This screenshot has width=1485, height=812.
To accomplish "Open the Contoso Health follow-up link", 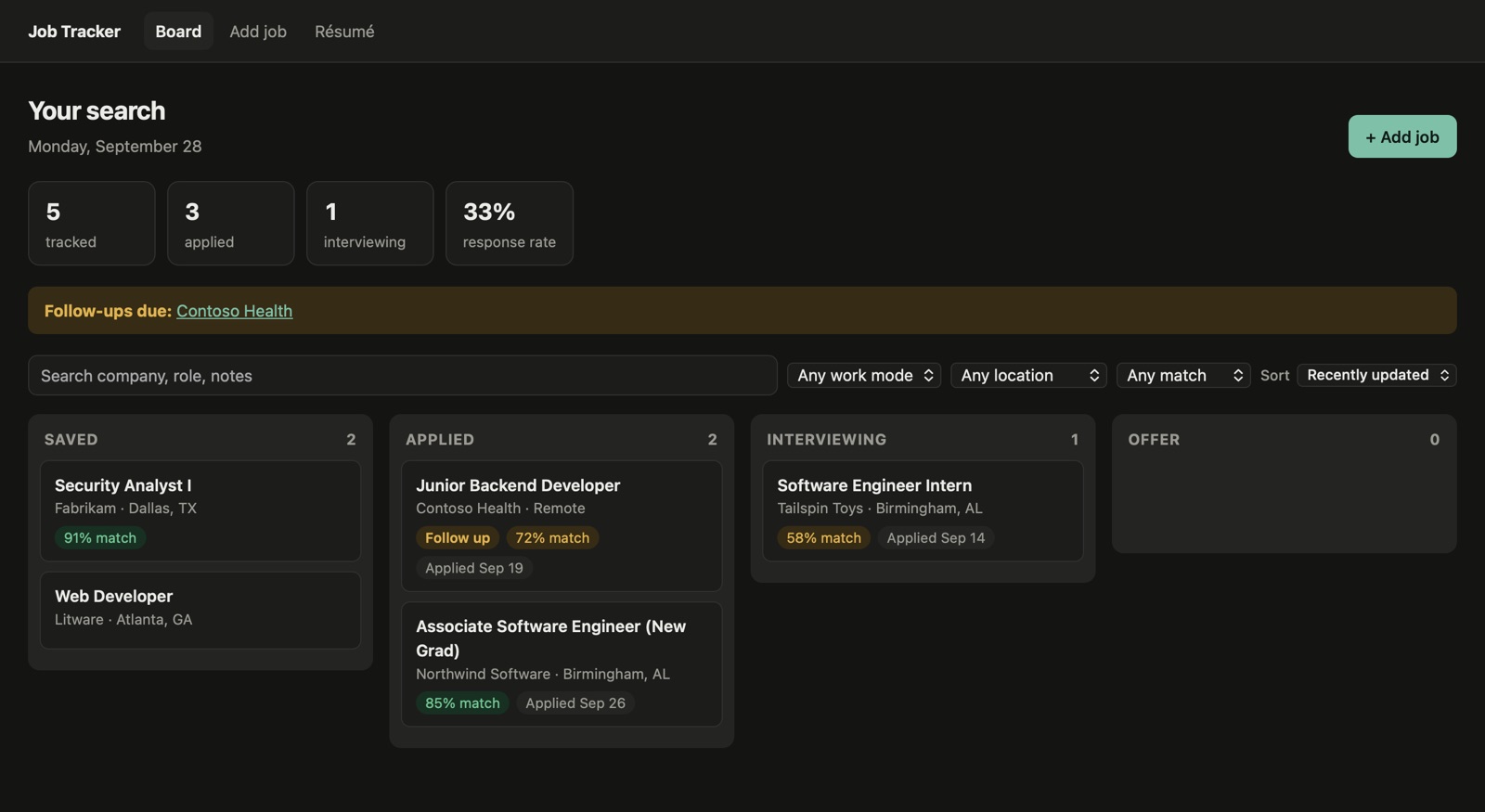I will (x=234, y=311).
